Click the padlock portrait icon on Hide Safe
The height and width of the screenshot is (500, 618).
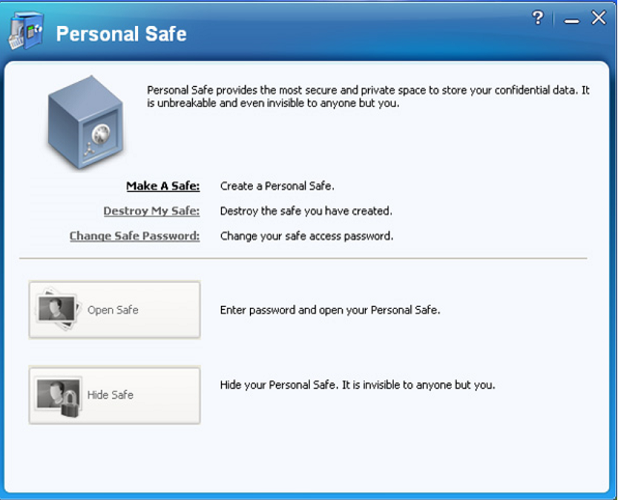pyautogui.click(x=59, y=396)
